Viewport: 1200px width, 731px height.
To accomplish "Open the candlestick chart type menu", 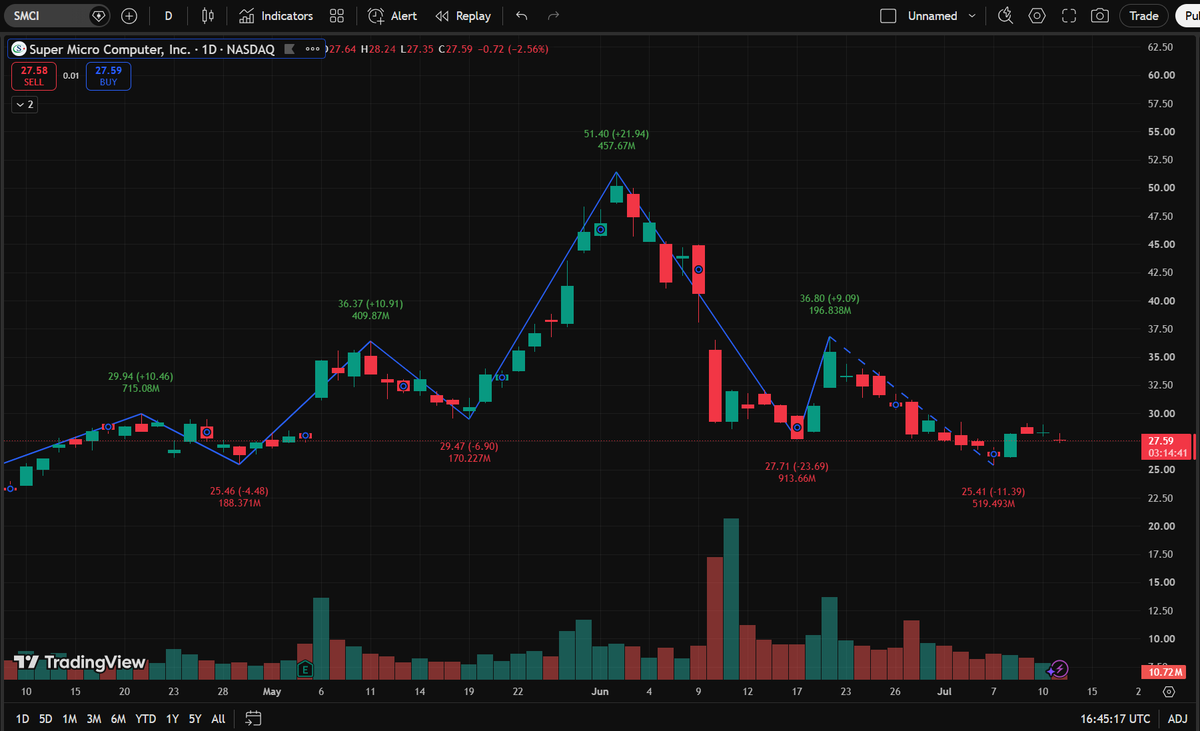I will [208, 16].
